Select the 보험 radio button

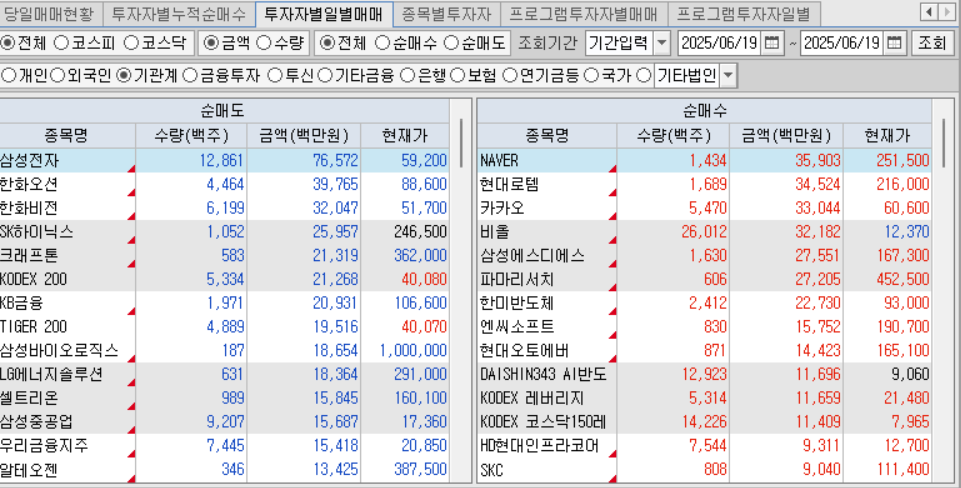(x=457, y=75)
